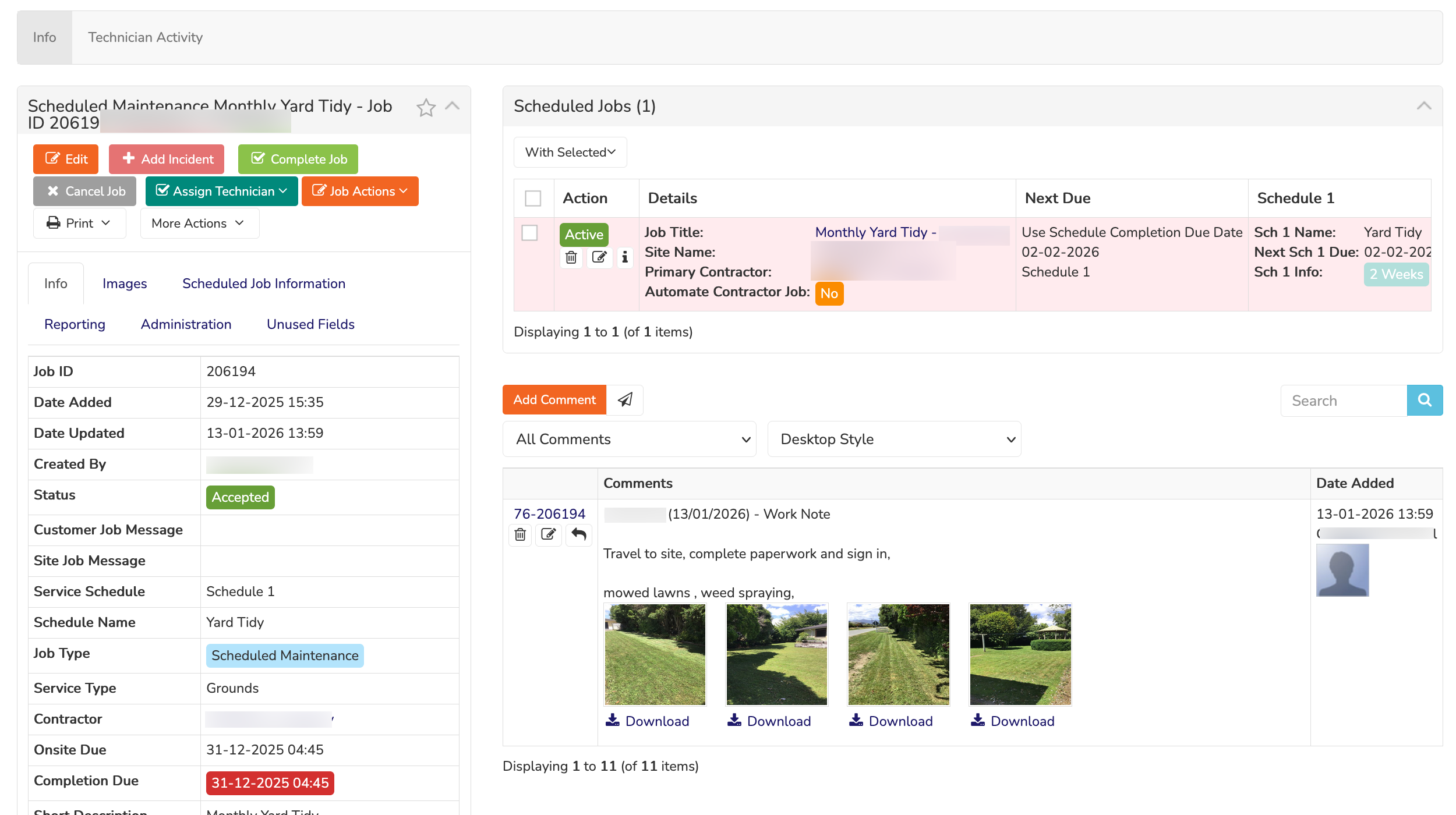Open the Administration tab

click(x=185, y=324)
